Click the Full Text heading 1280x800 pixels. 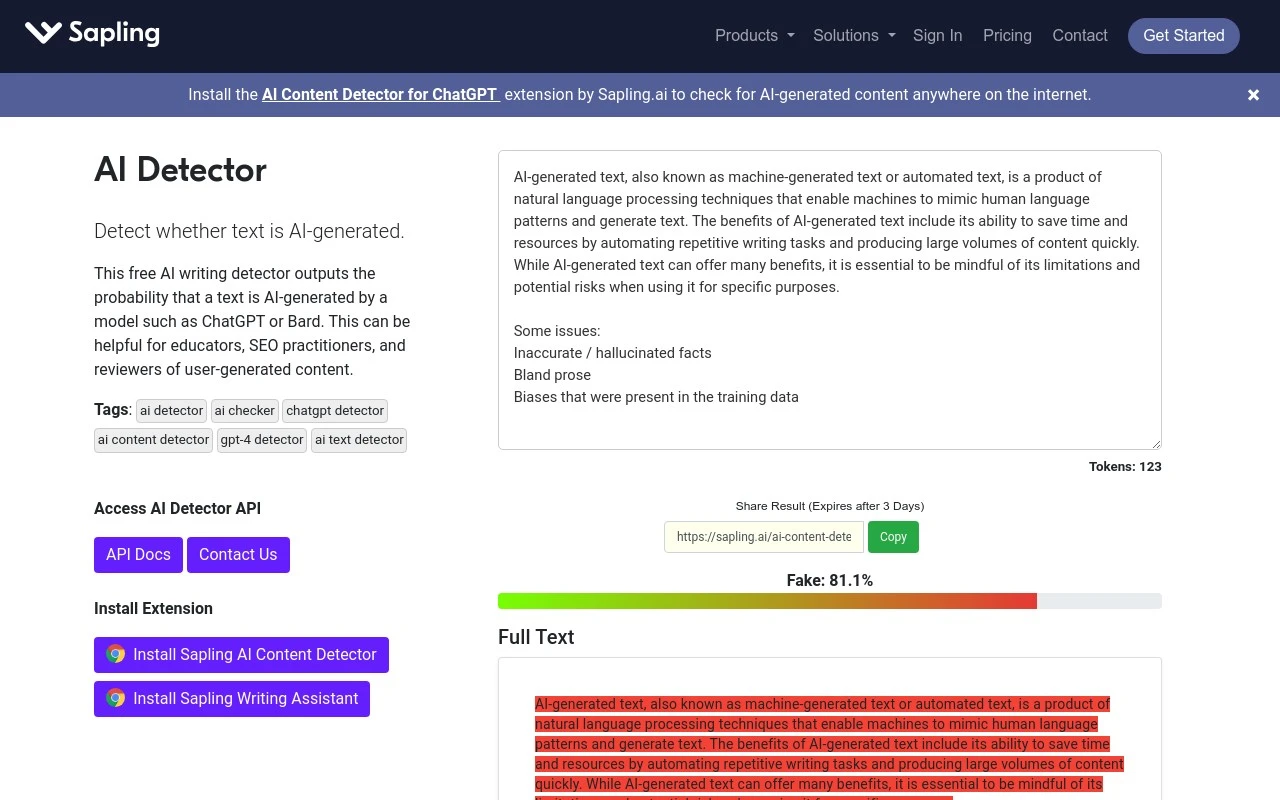(536, 637)
